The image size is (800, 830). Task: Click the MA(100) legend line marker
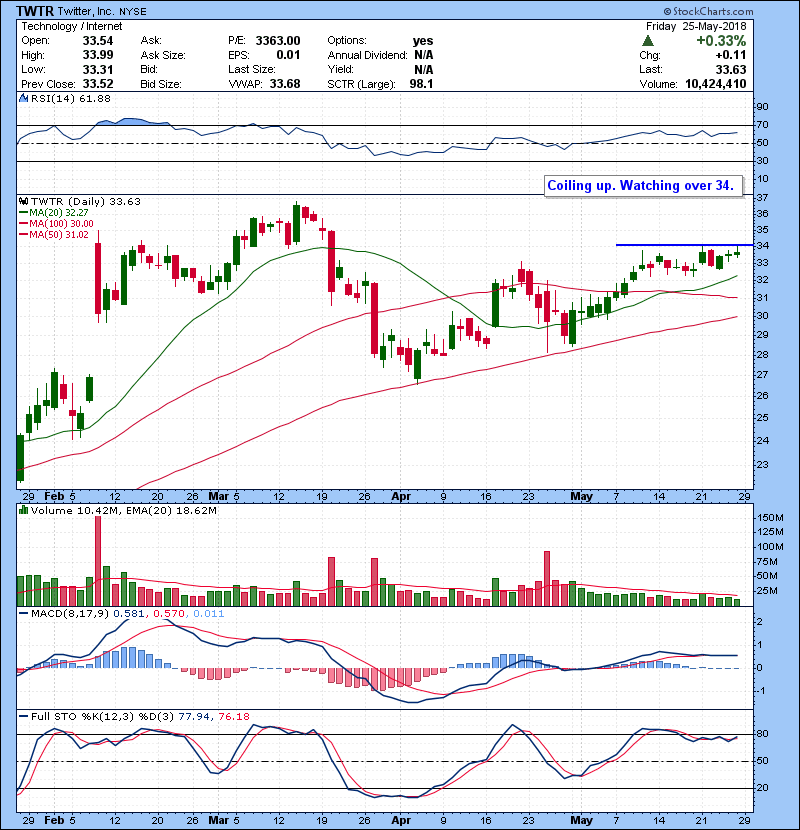[24, 223]
